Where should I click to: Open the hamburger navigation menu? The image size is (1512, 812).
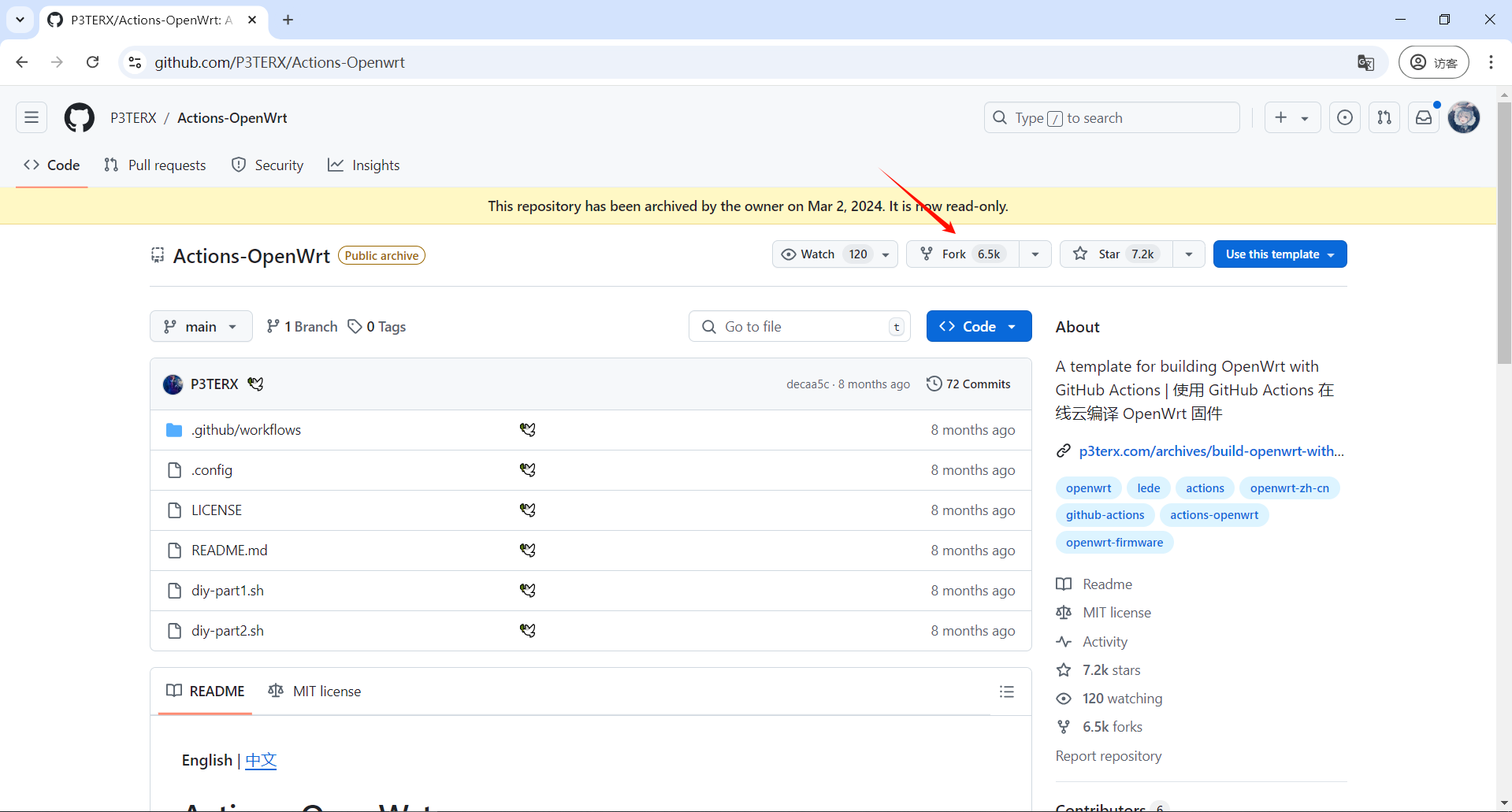(x=32, y=118)
